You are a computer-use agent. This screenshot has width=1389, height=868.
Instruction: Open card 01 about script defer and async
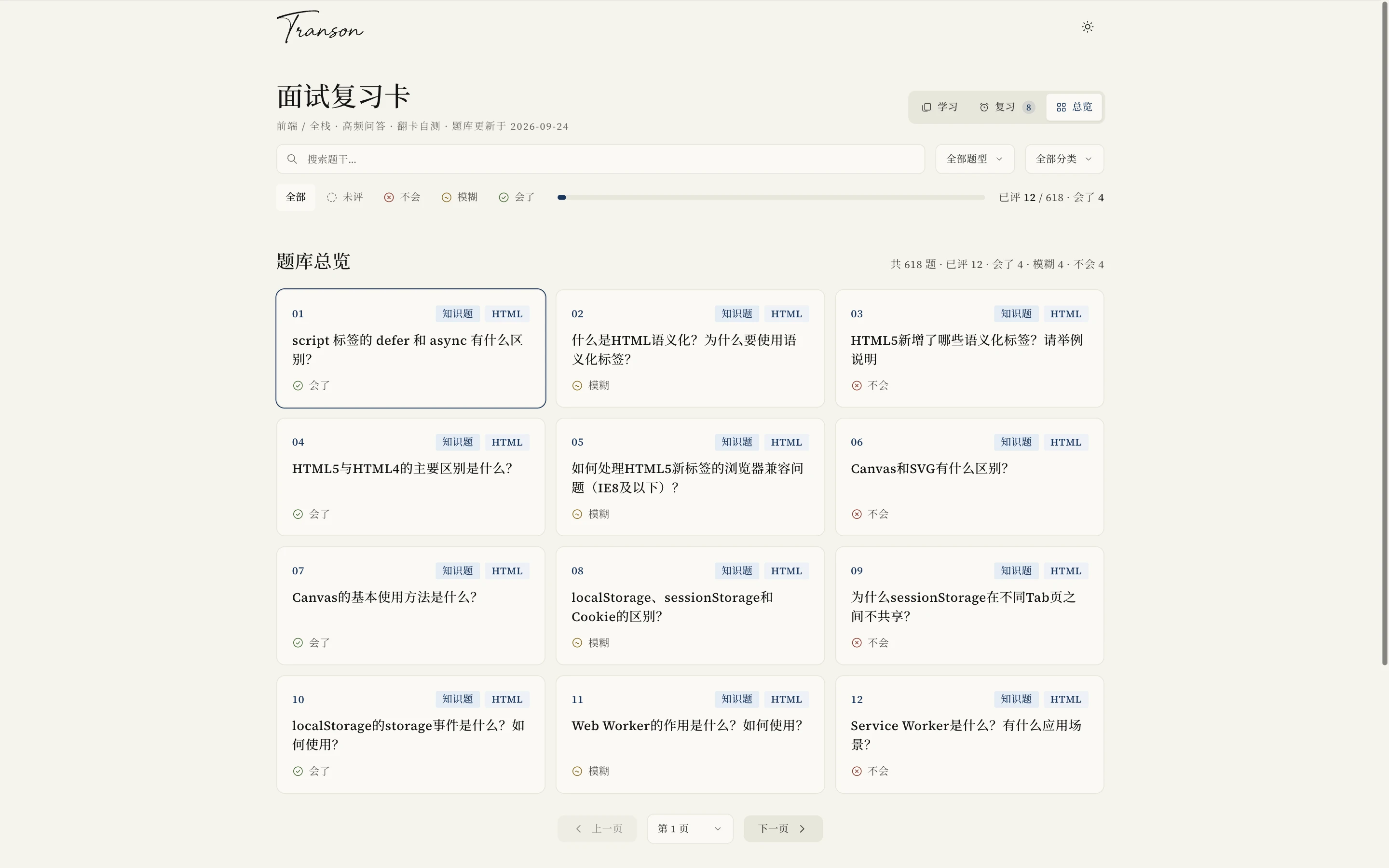[410, 349]
